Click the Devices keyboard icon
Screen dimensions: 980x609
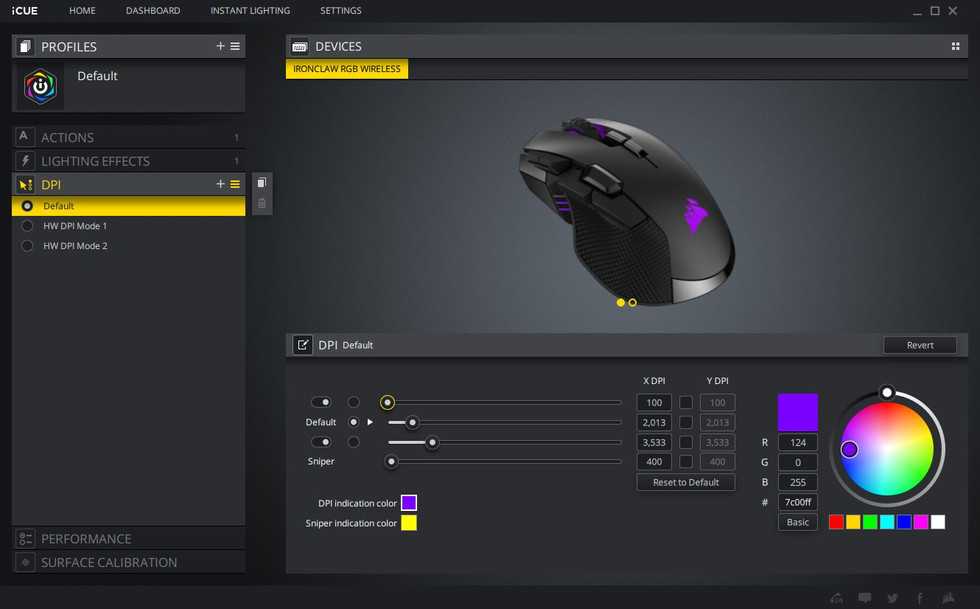click(x=300, y=47)
